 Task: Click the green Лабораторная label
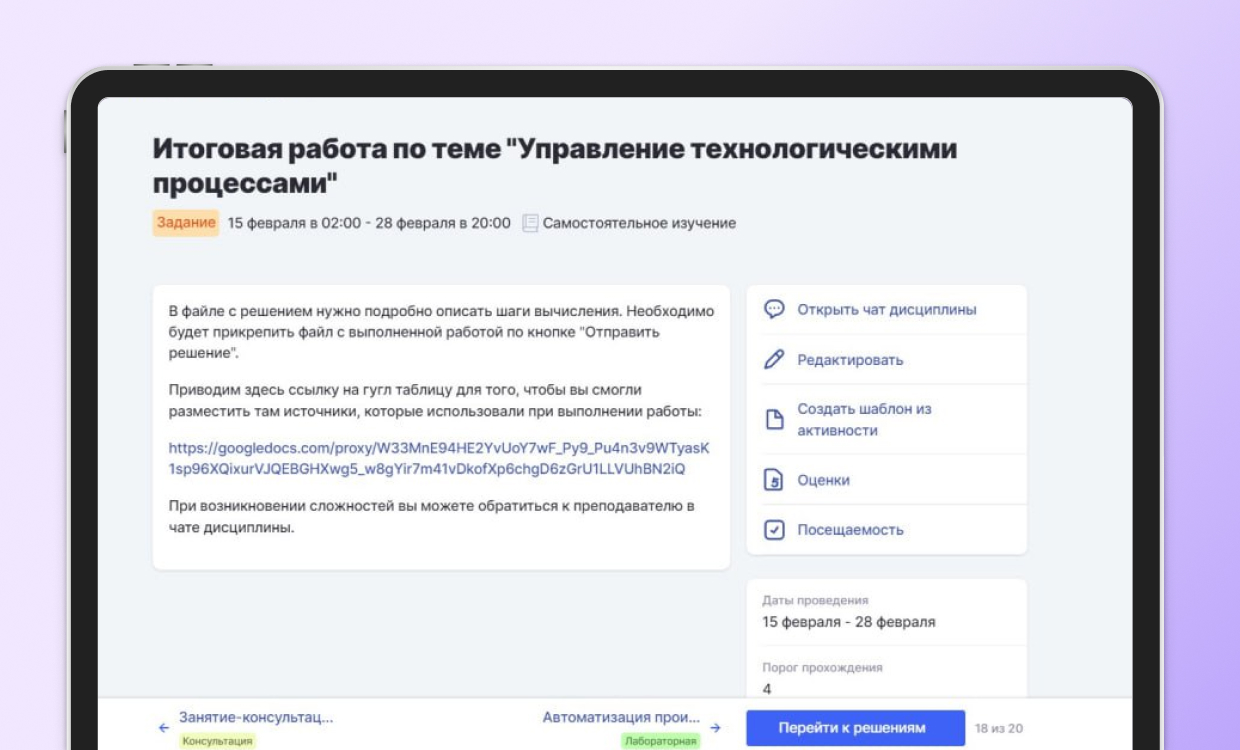point(660,741)
